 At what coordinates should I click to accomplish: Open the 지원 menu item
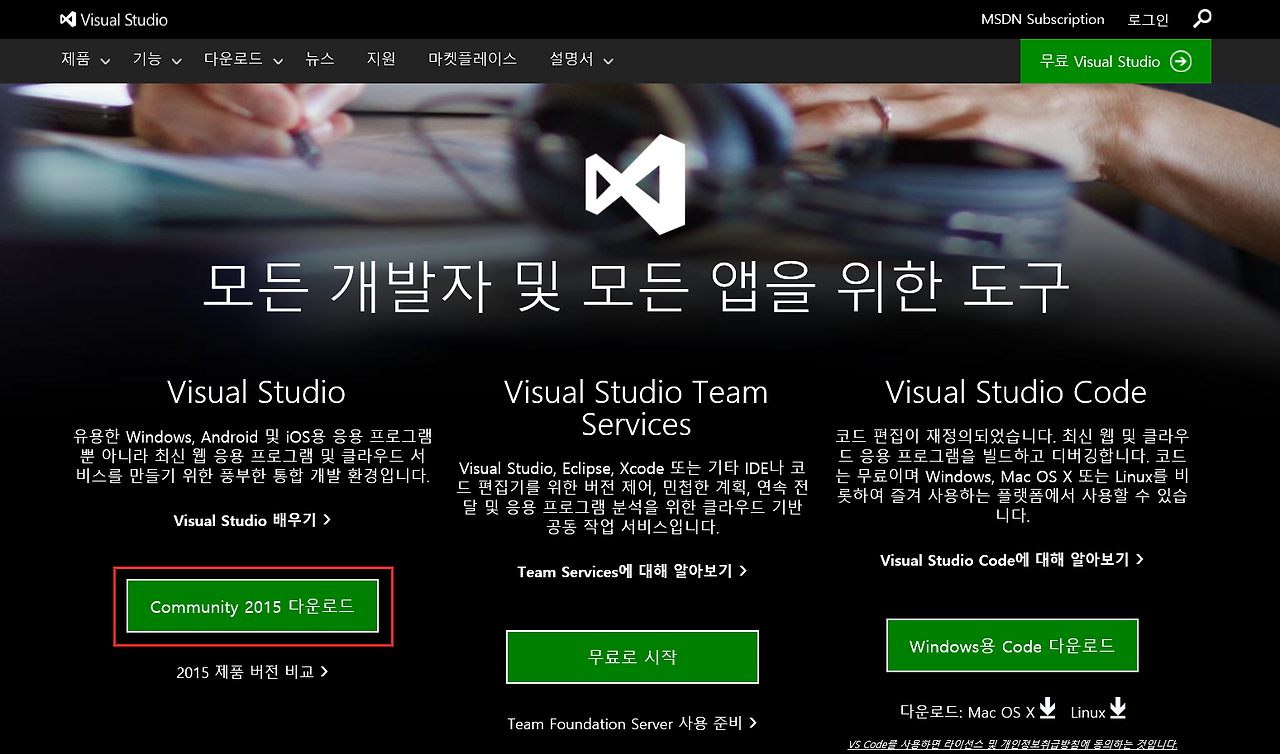point(381,59)
